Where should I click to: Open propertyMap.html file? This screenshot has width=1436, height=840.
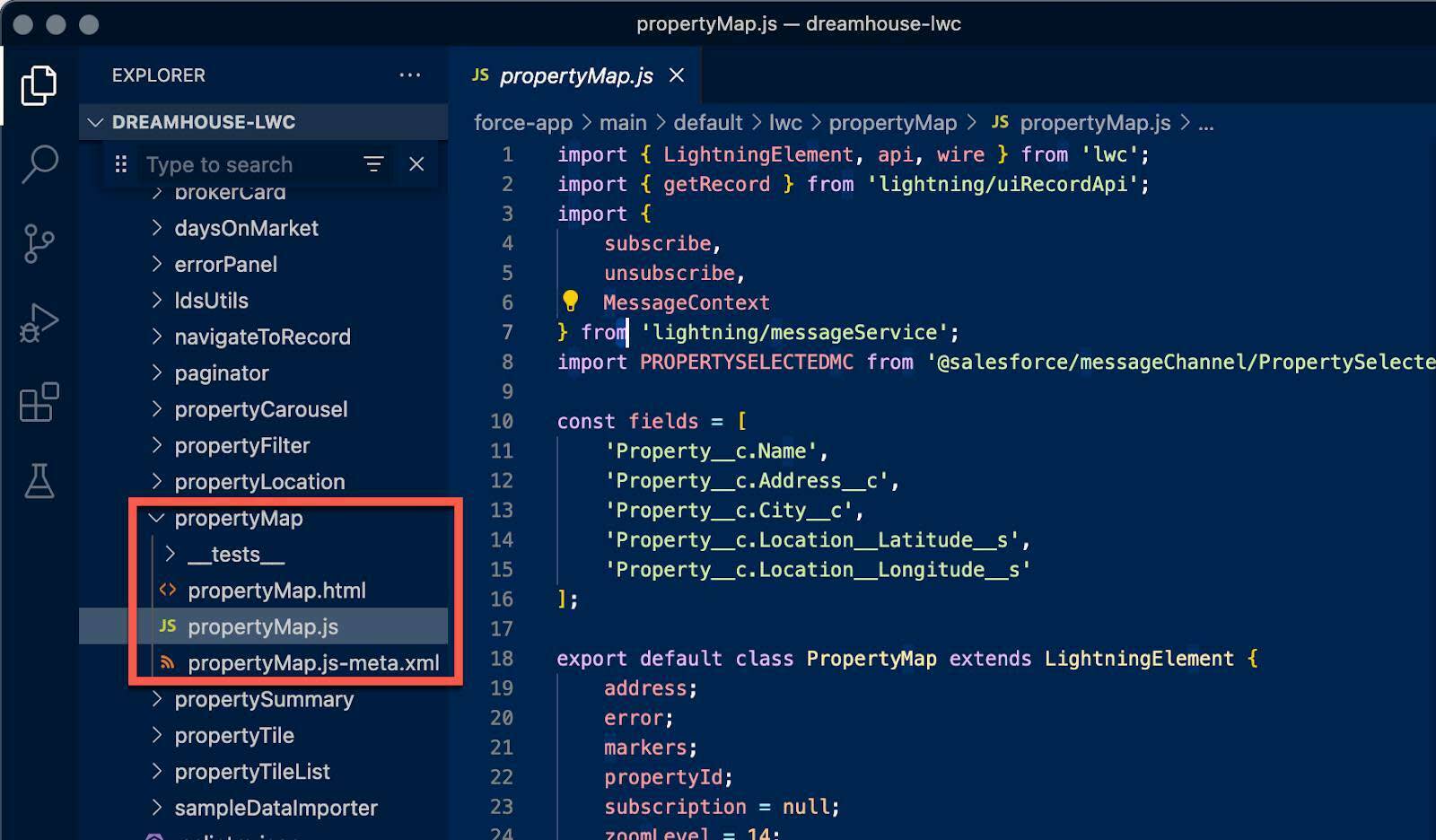(264, 591)
